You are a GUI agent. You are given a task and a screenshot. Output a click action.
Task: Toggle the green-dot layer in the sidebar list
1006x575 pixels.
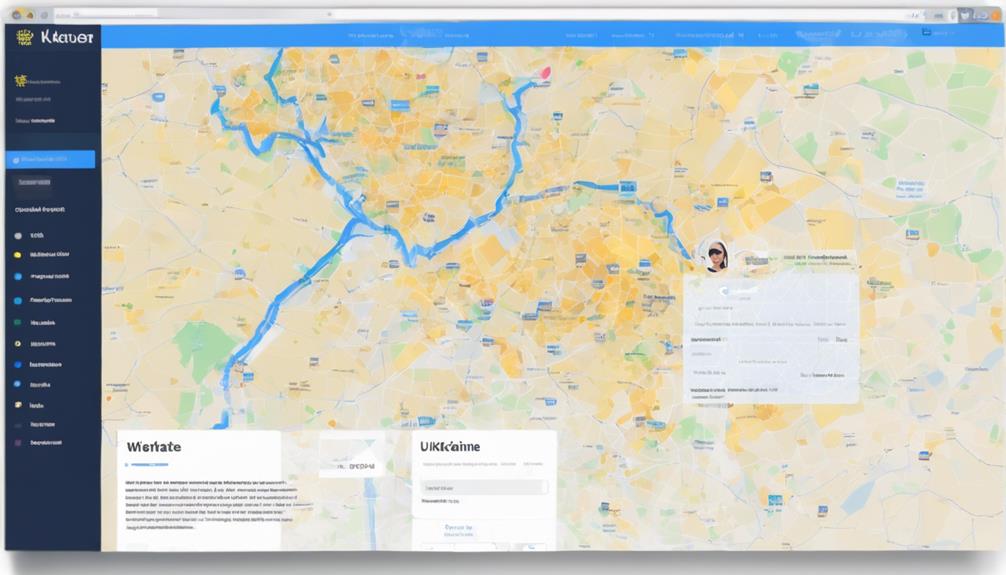tap(18, 323)
